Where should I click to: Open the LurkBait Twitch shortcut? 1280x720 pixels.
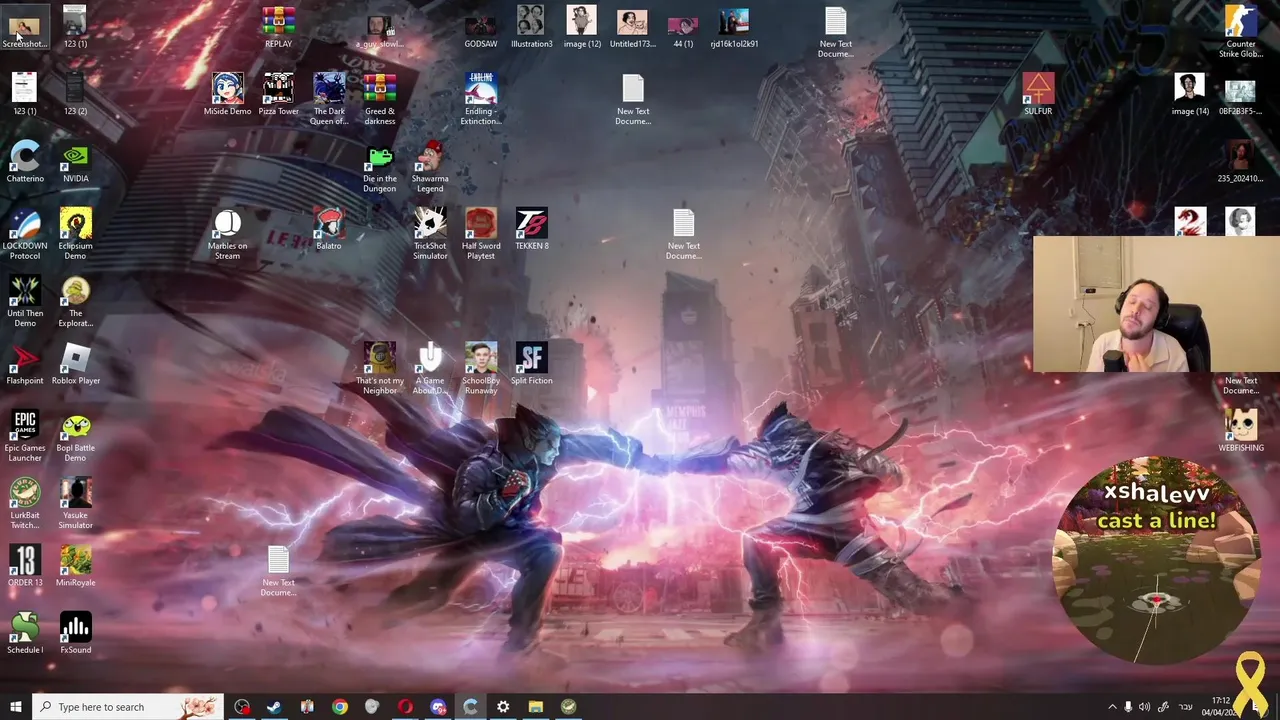click(25, 503)
